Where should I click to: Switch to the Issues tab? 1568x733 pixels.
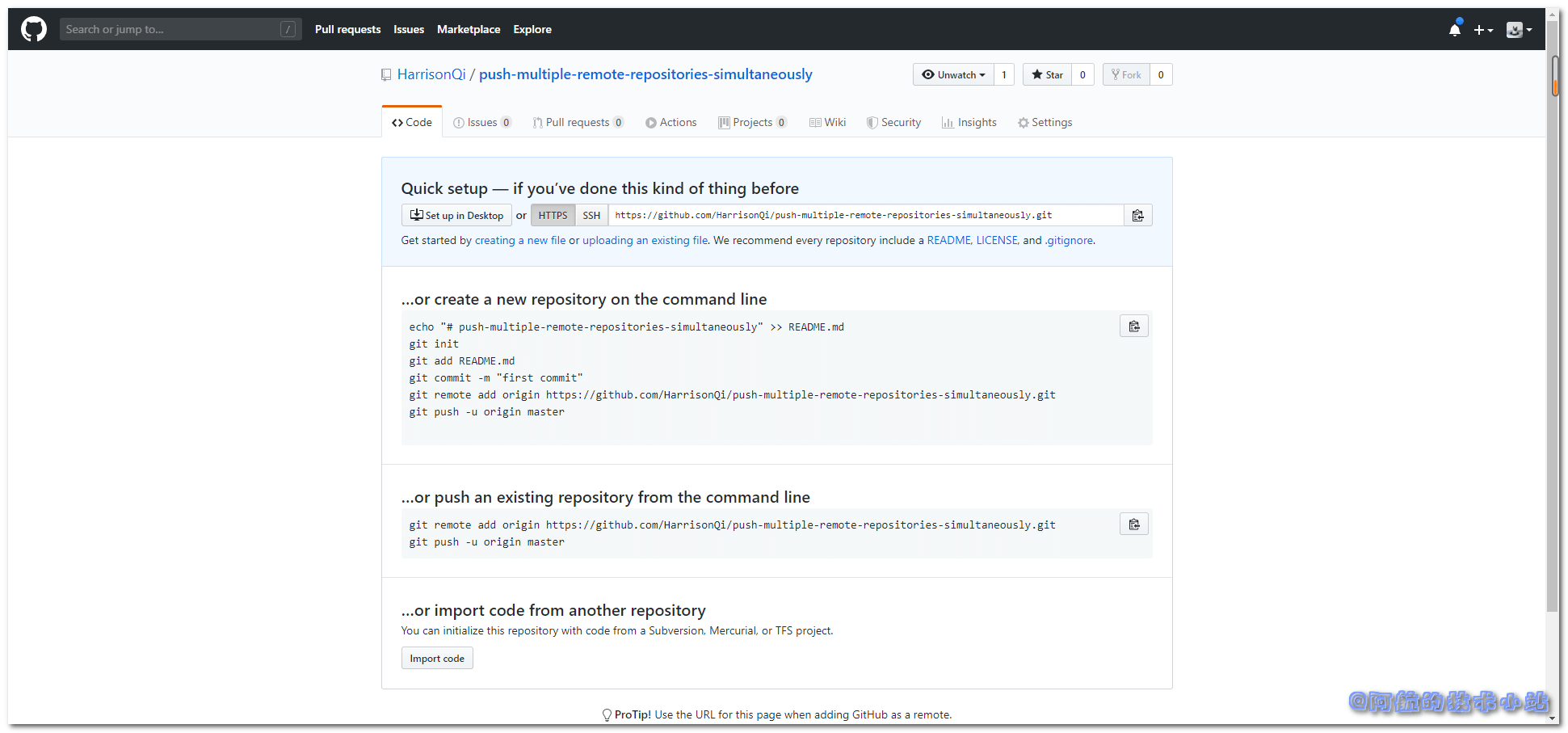(482, 123)
